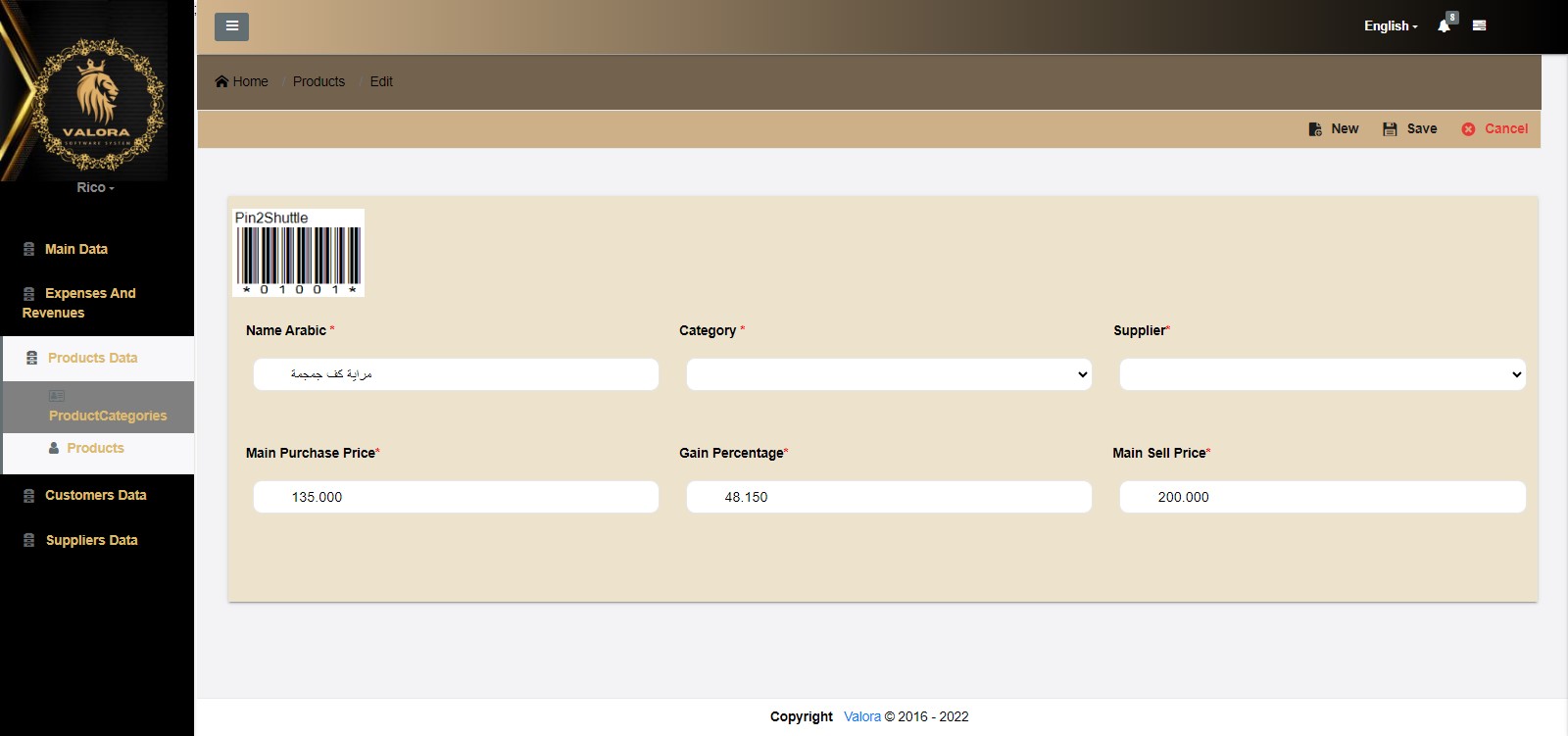Go to Home breadcrumb link
The width and height of the screenshot is (1568, 736).
(250, 81)
